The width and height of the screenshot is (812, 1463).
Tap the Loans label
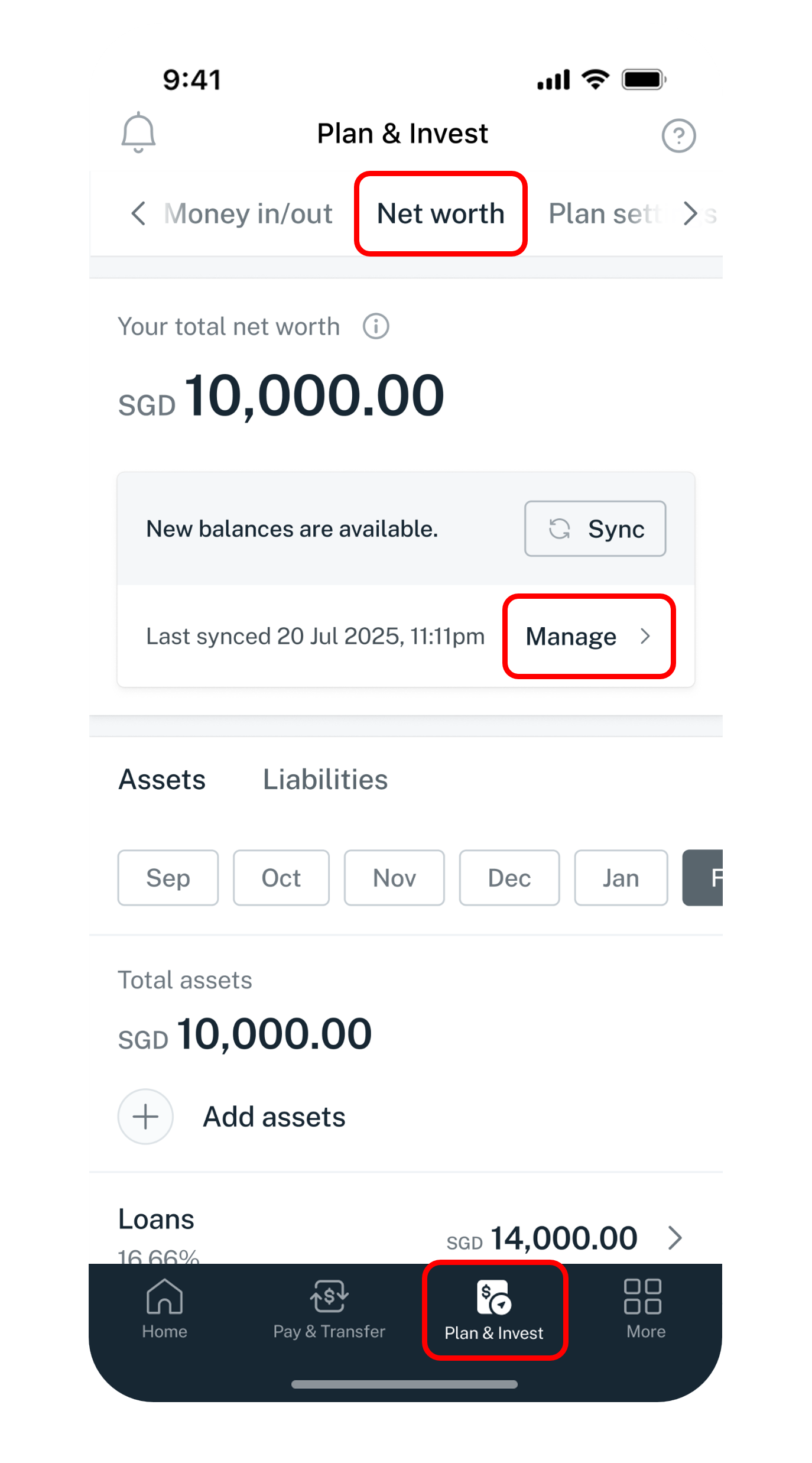pos(156,1219)
